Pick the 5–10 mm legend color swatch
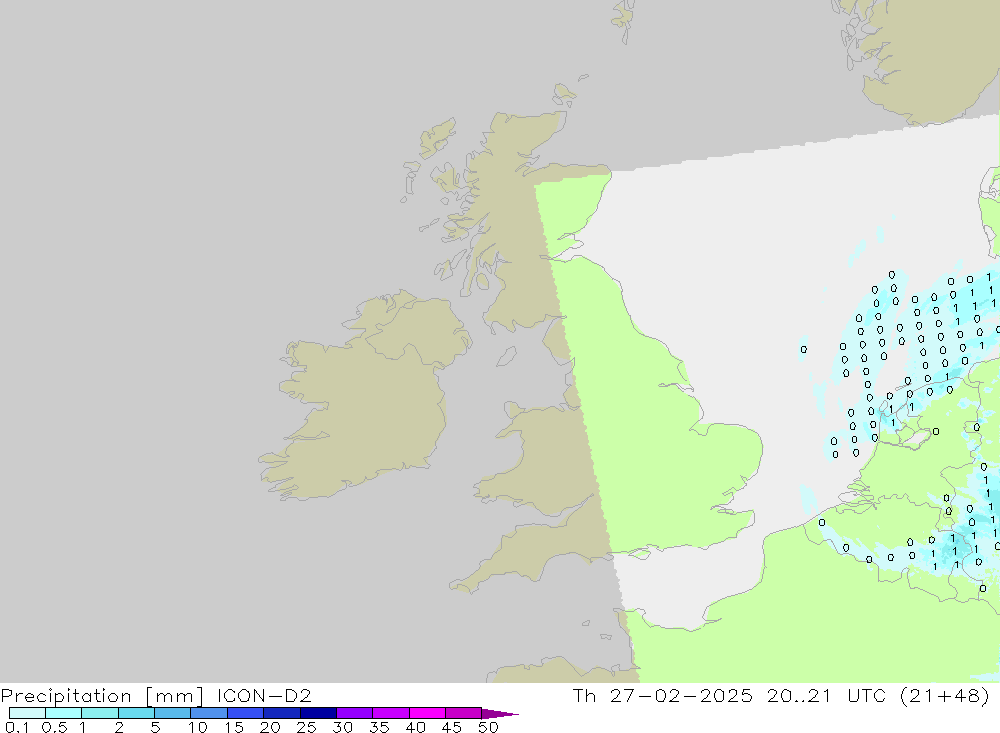 pos(172,713)
